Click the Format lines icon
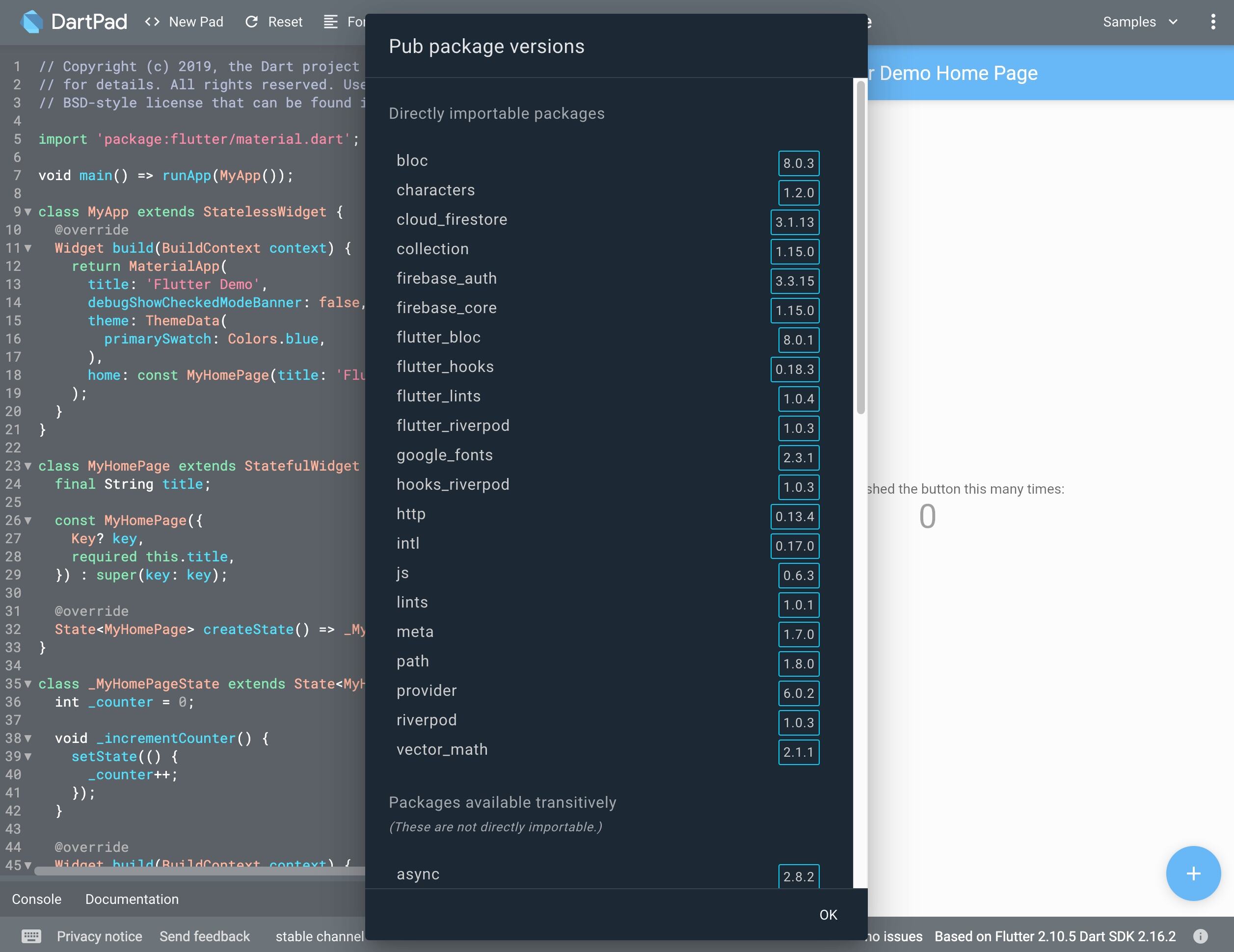This screenshot has width=1234, height=952. click(x=330, y=22)
